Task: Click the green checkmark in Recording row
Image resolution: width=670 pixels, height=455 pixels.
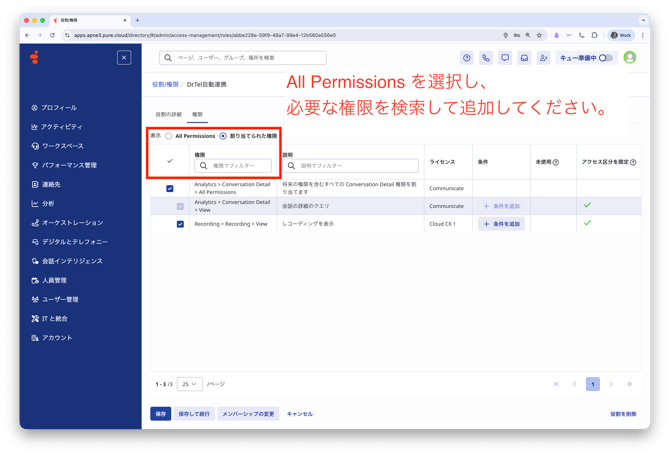Action: click(588, 223)
